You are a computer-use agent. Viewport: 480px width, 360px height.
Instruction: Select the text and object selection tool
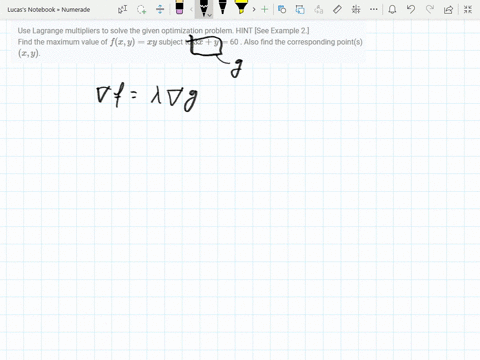tap(122, 9)
